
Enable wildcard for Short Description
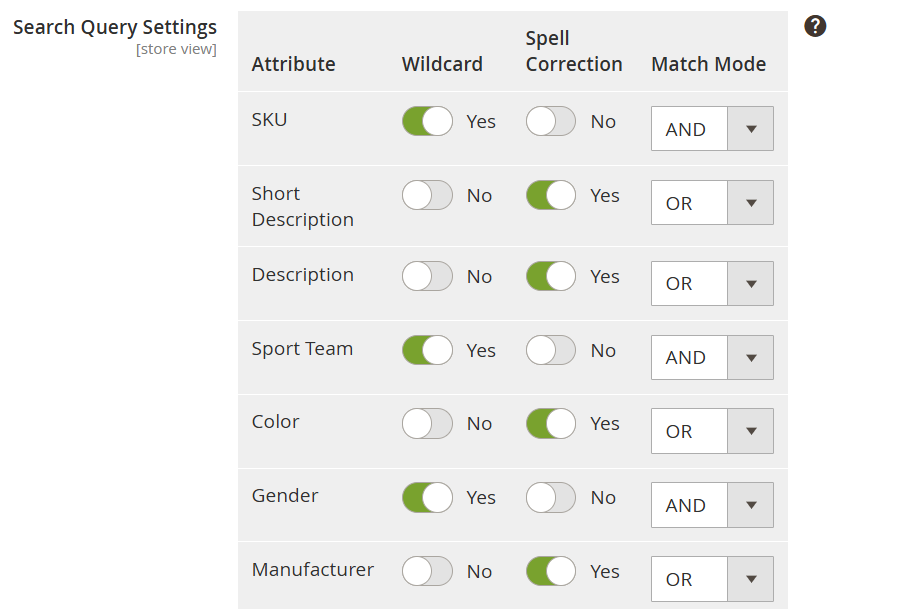(x=427, y=196)
